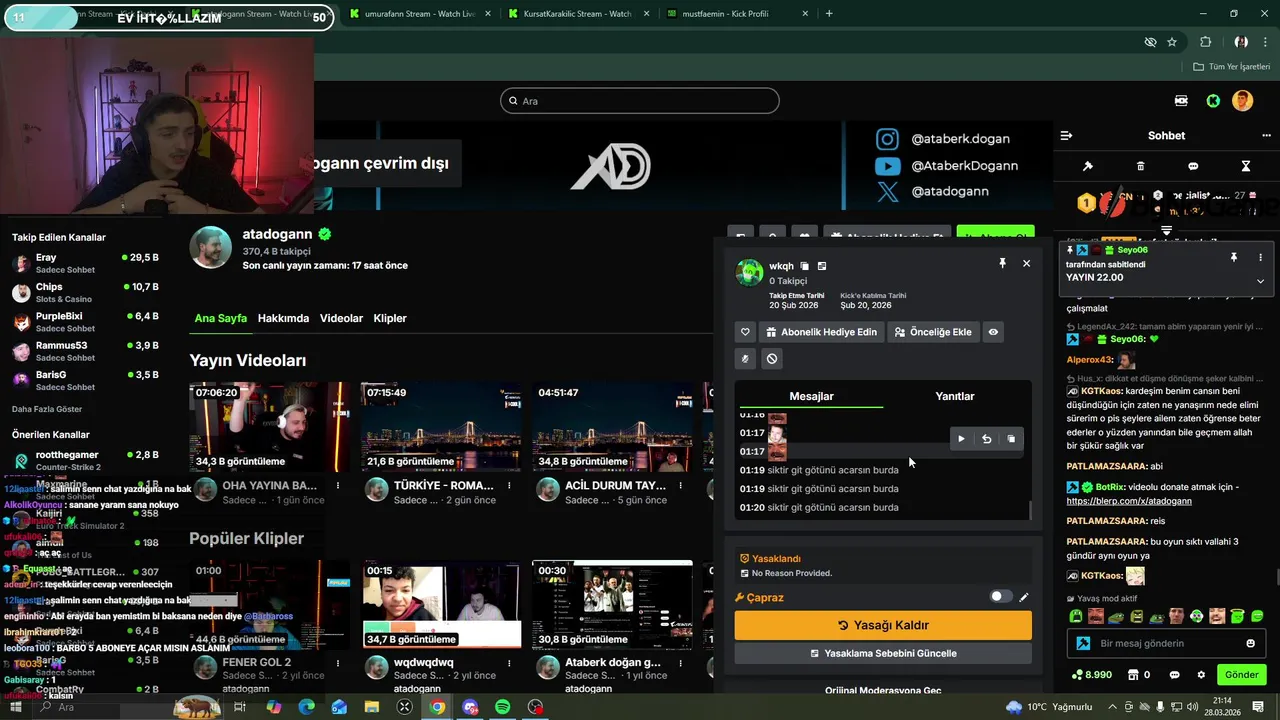
Task: Open the Videolar channel tab
Action: pyautogui.click(x=341, y=318)
